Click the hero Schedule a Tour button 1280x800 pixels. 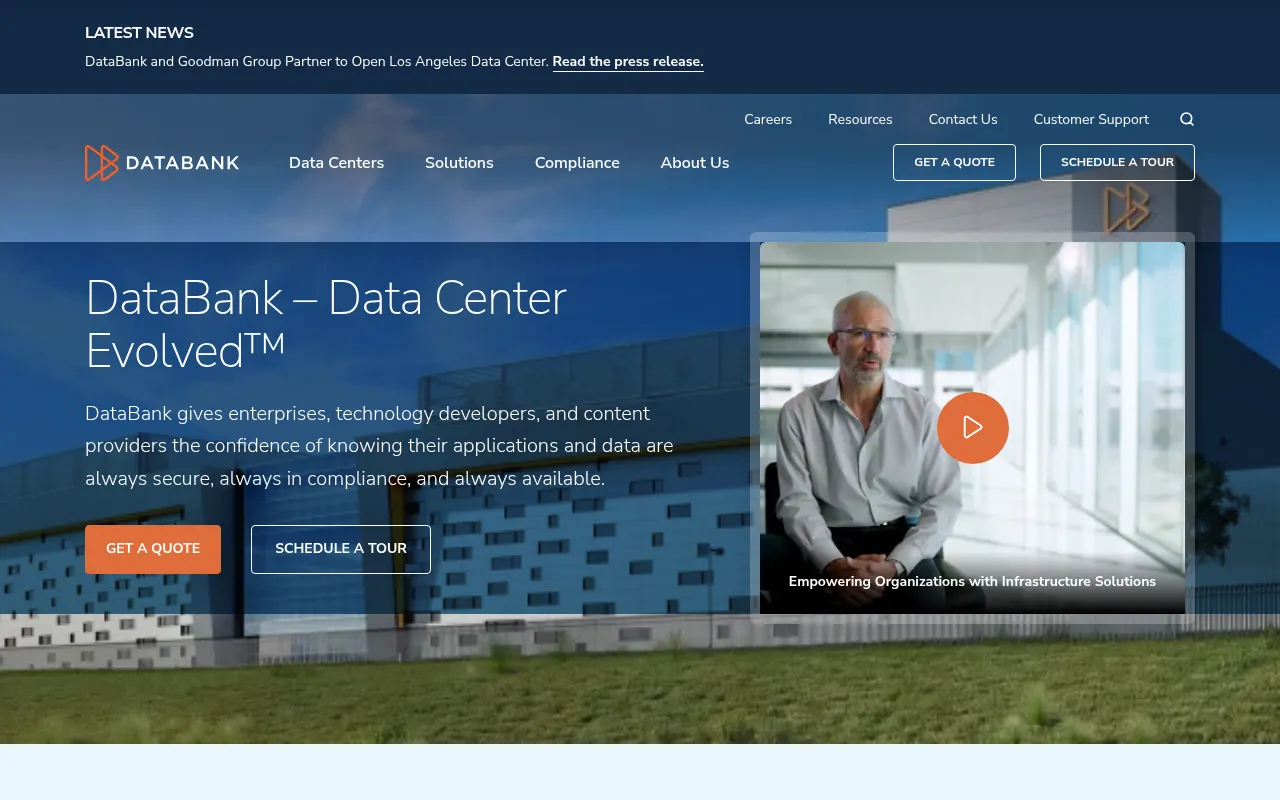click(341, 549)
